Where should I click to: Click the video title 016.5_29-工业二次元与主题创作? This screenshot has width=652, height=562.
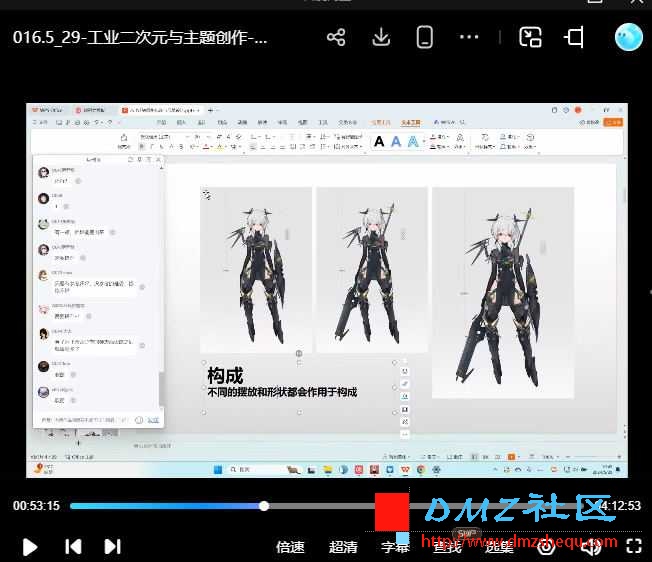[140, 37]
